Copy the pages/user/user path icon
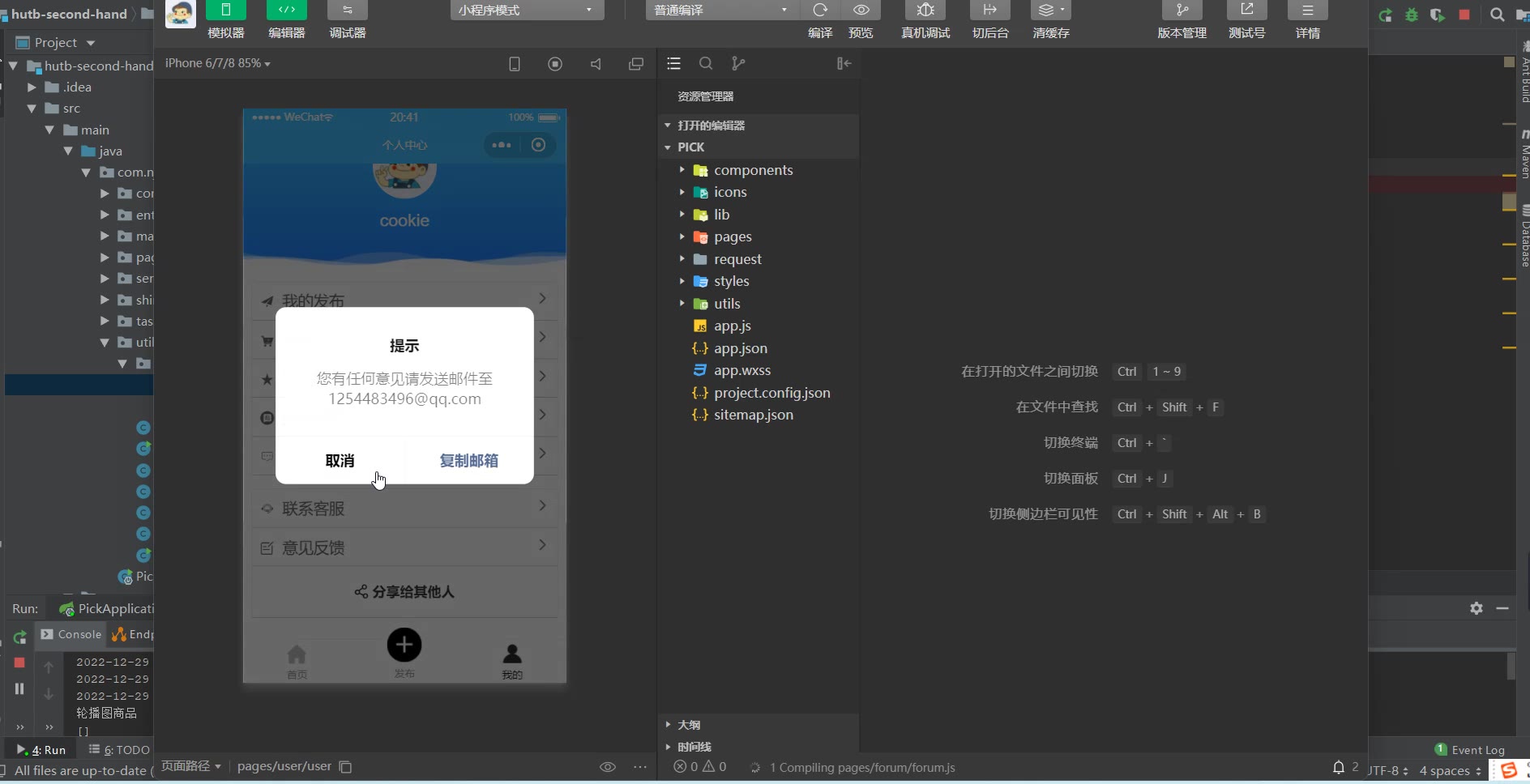 coord(345,767)
